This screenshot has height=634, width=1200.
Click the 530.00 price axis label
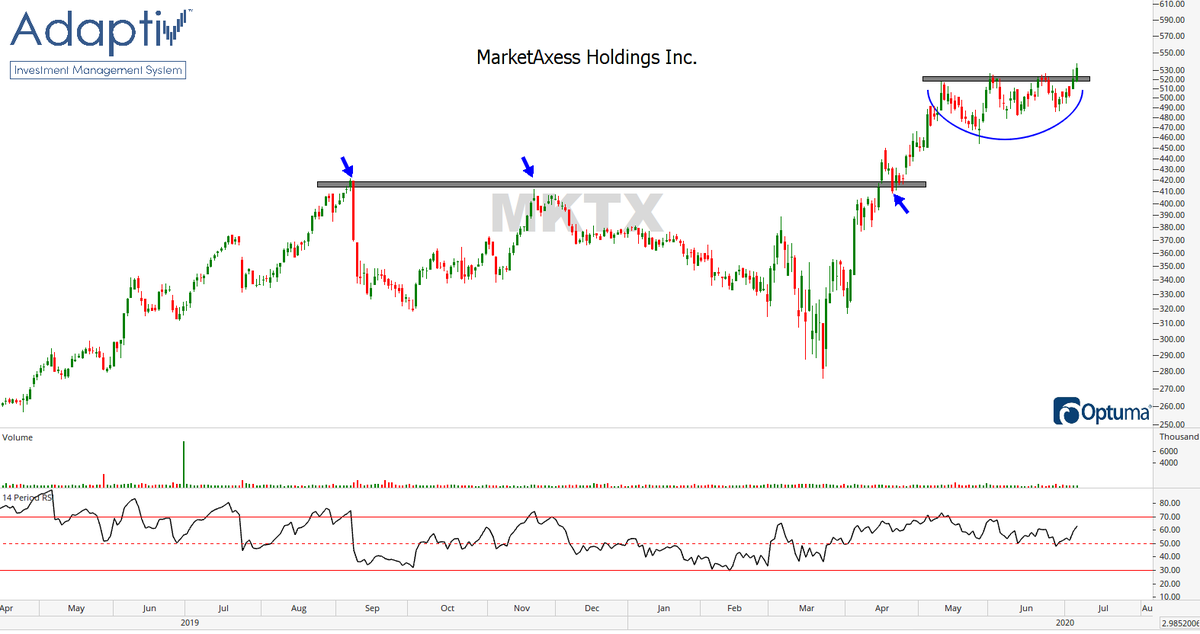(1171, 71)
